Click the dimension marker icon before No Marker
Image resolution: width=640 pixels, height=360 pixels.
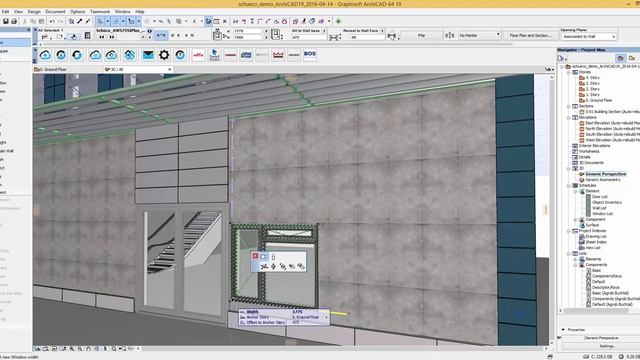[449, 36]
